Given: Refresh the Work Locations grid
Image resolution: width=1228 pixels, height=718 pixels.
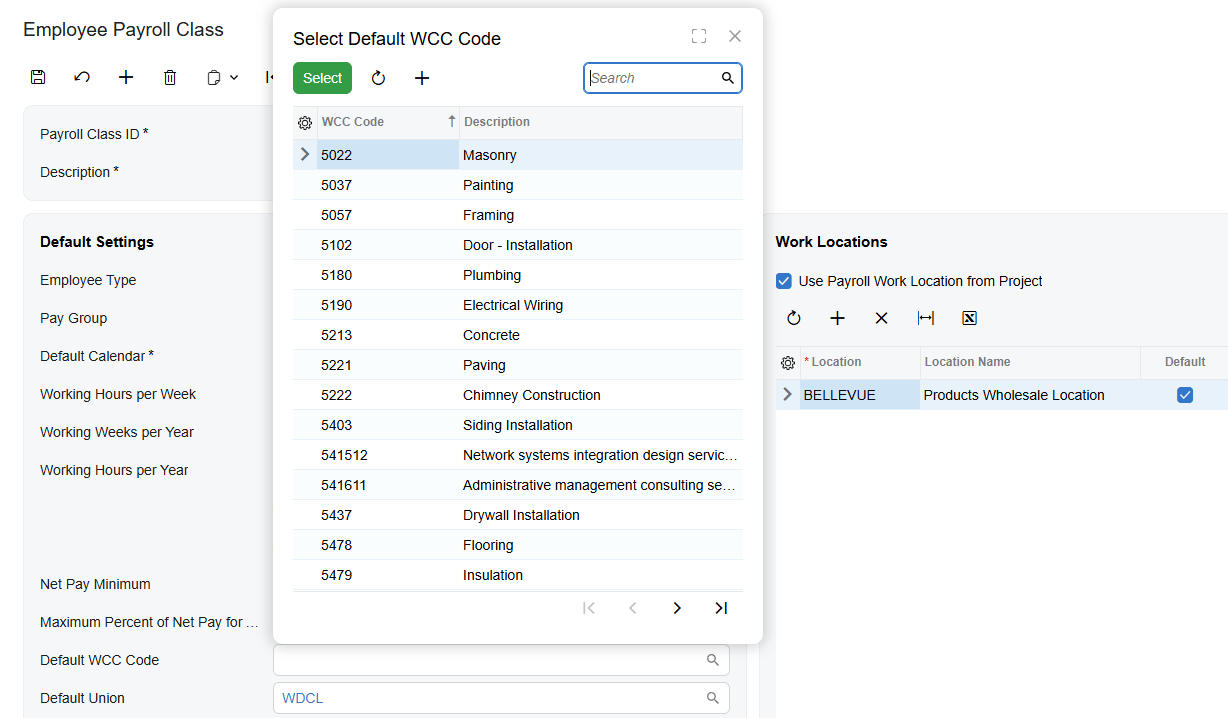Looking at the screenshot, I should 794,318.
